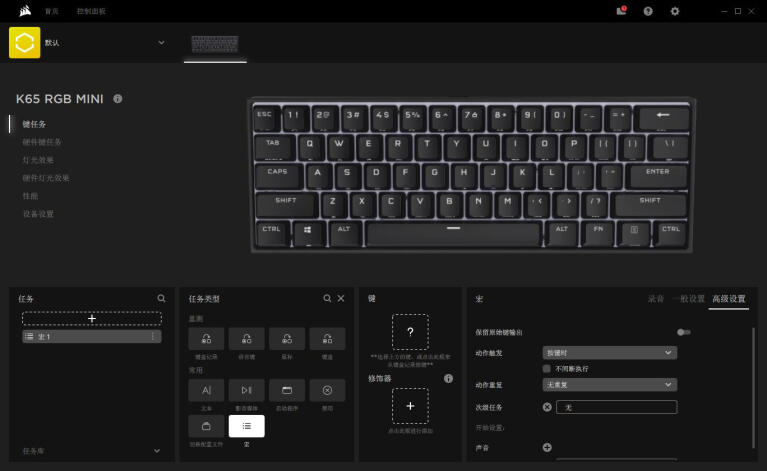
Task: Select the text (A|) task type
Action: click(206, 390)
